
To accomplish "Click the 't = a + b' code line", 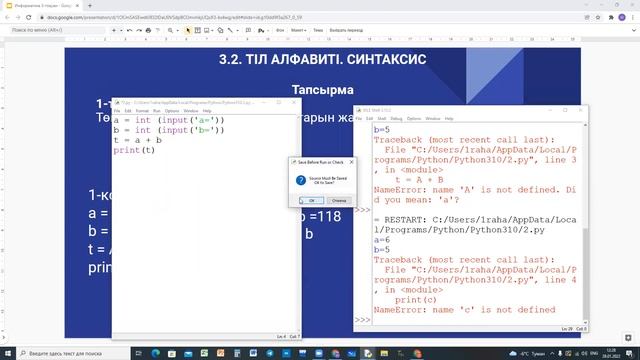I will (x=138, y=140).
